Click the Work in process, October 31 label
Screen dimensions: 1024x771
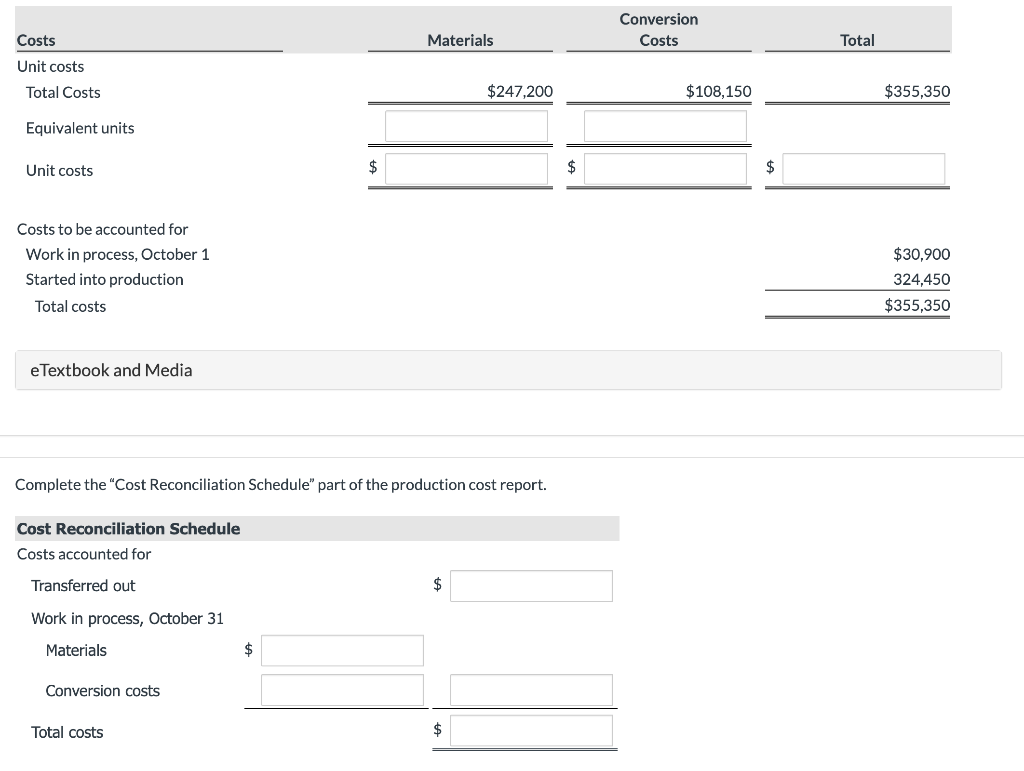click(127, 618)
